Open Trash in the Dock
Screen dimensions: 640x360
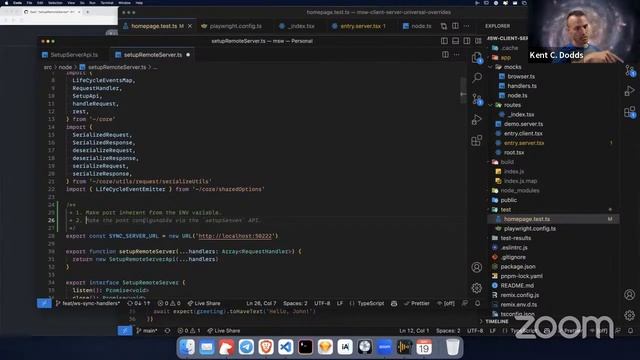452,347
